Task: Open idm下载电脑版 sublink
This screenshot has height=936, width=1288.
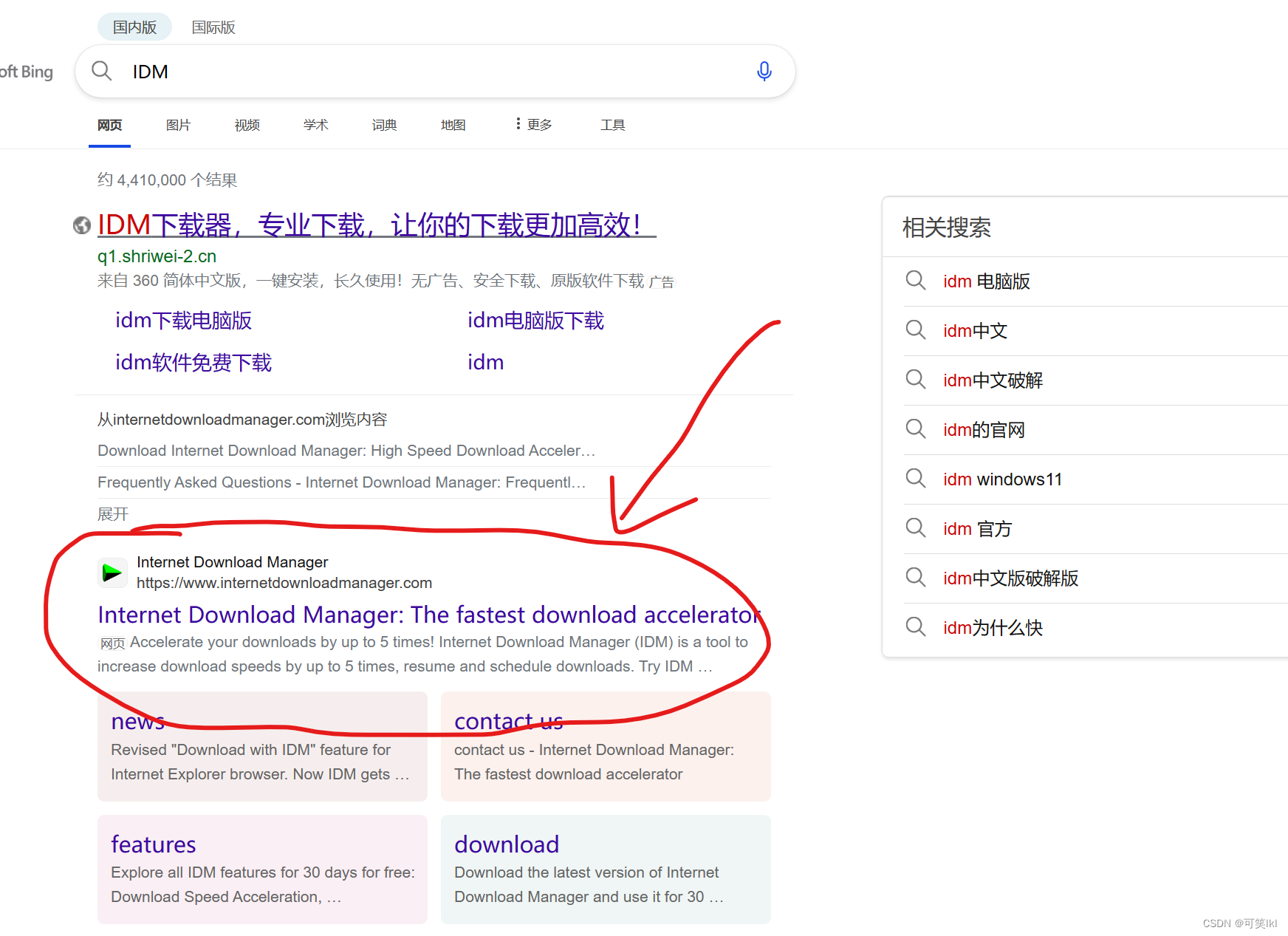Action: [x=183, y=320]
